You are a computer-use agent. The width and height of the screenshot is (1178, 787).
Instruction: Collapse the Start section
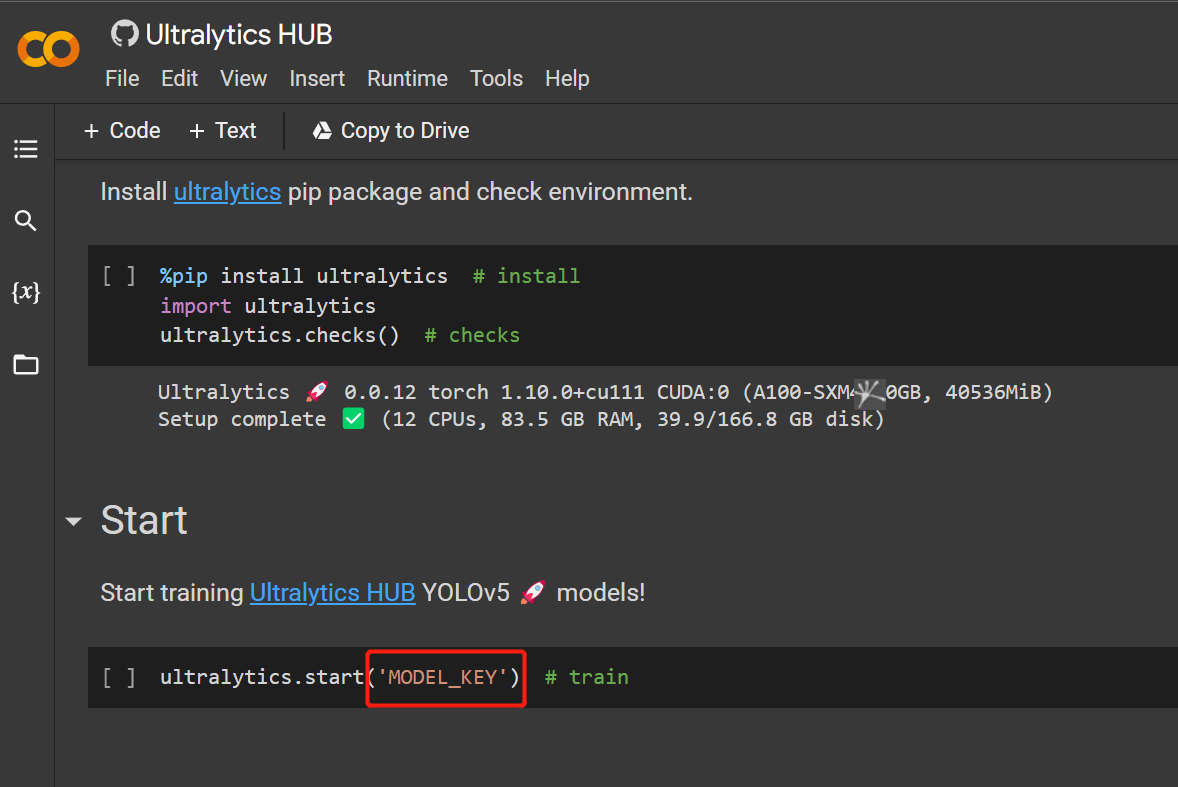point(74,520)
